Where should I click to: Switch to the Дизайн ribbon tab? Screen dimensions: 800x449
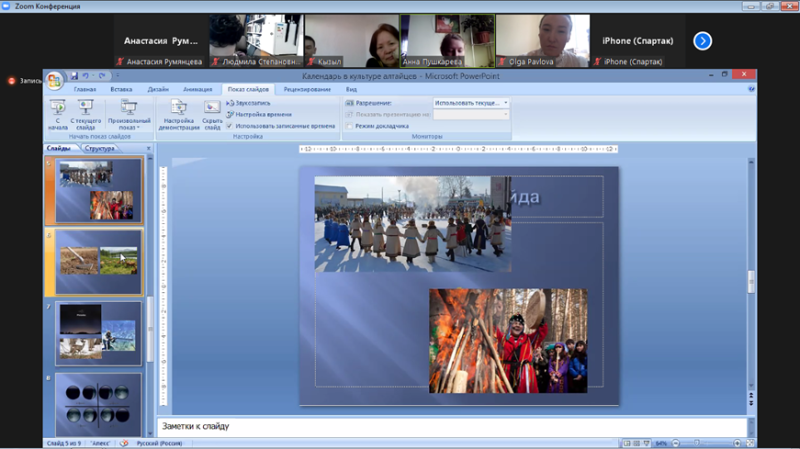[x=158, y=89]
